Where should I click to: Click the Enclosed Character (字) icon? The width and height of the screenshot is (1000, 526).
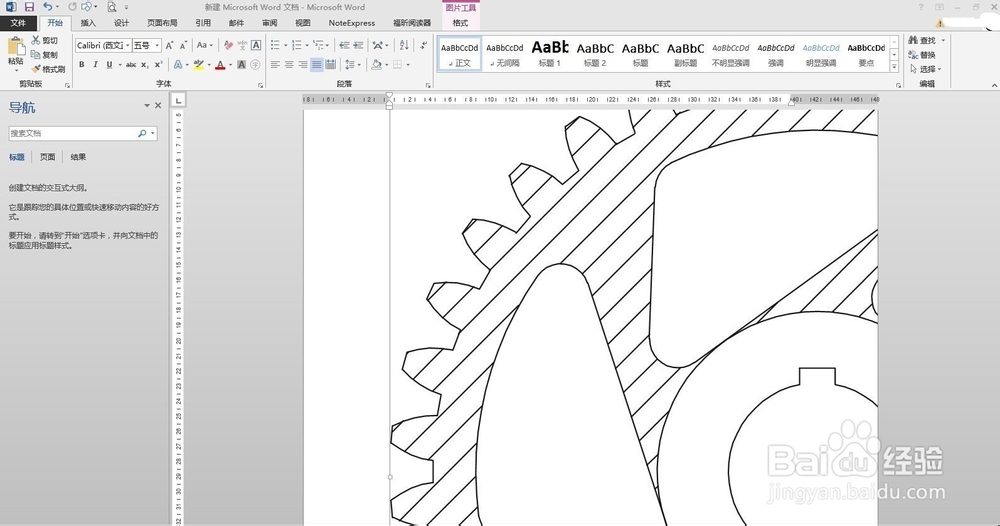tap(255, 64)
